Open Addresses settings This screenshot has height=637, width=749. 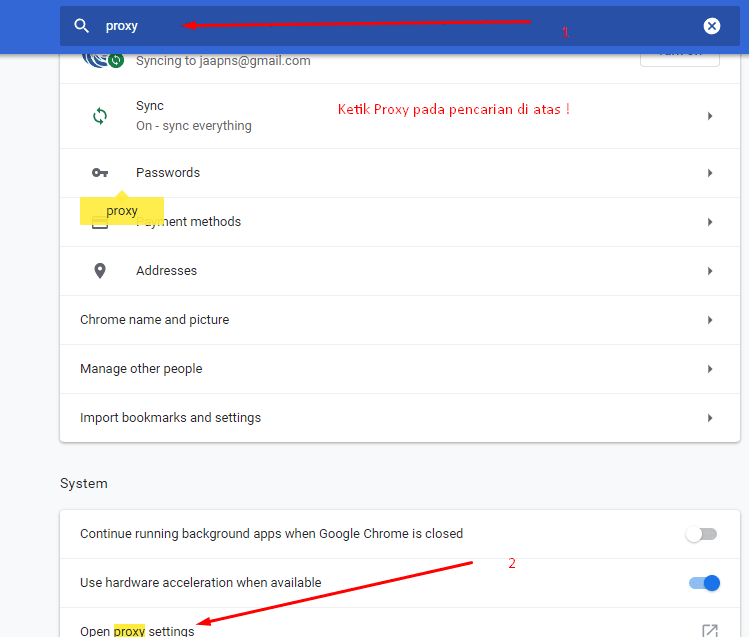(x=400, y=271)
